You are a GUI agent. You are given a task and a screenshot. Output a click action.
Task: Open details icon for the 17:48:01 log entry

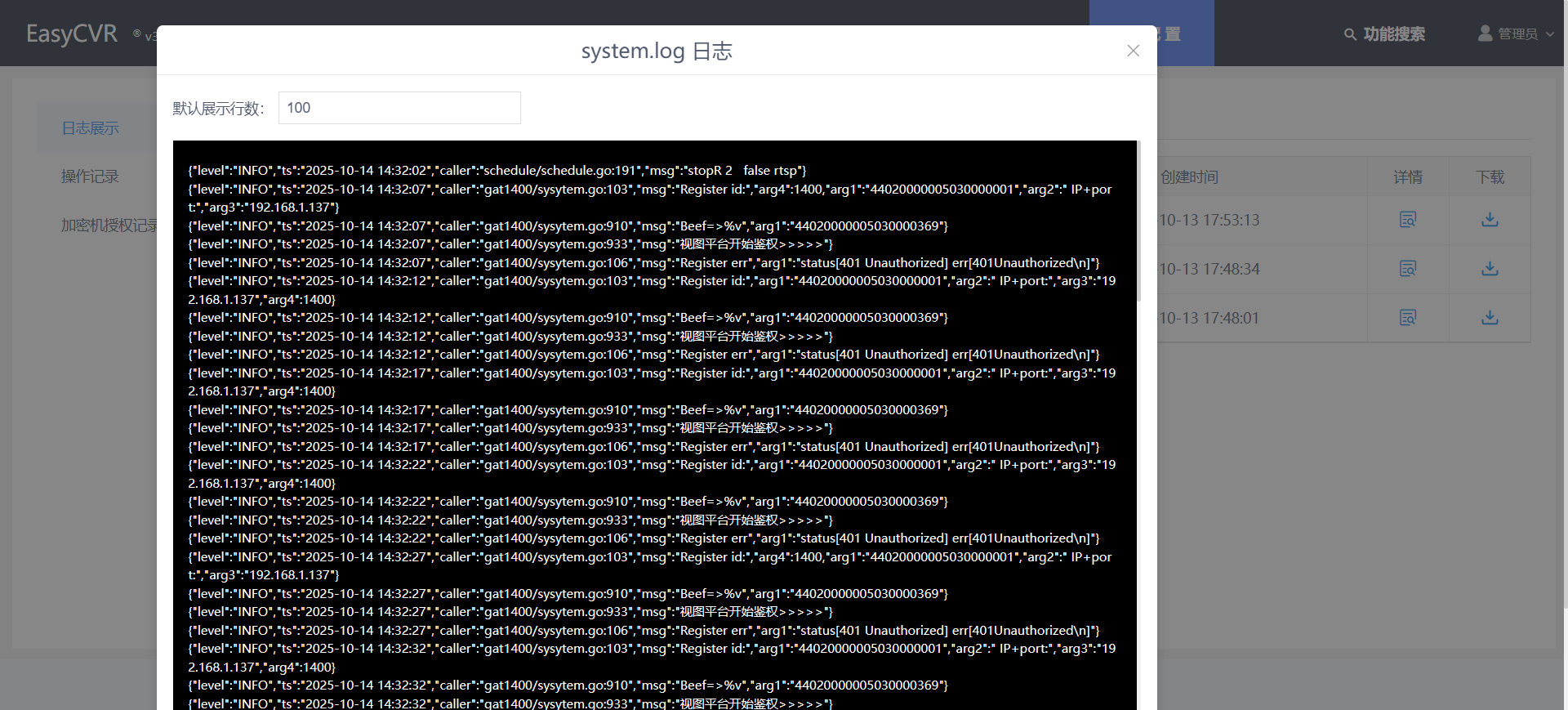pos(1408,318)
